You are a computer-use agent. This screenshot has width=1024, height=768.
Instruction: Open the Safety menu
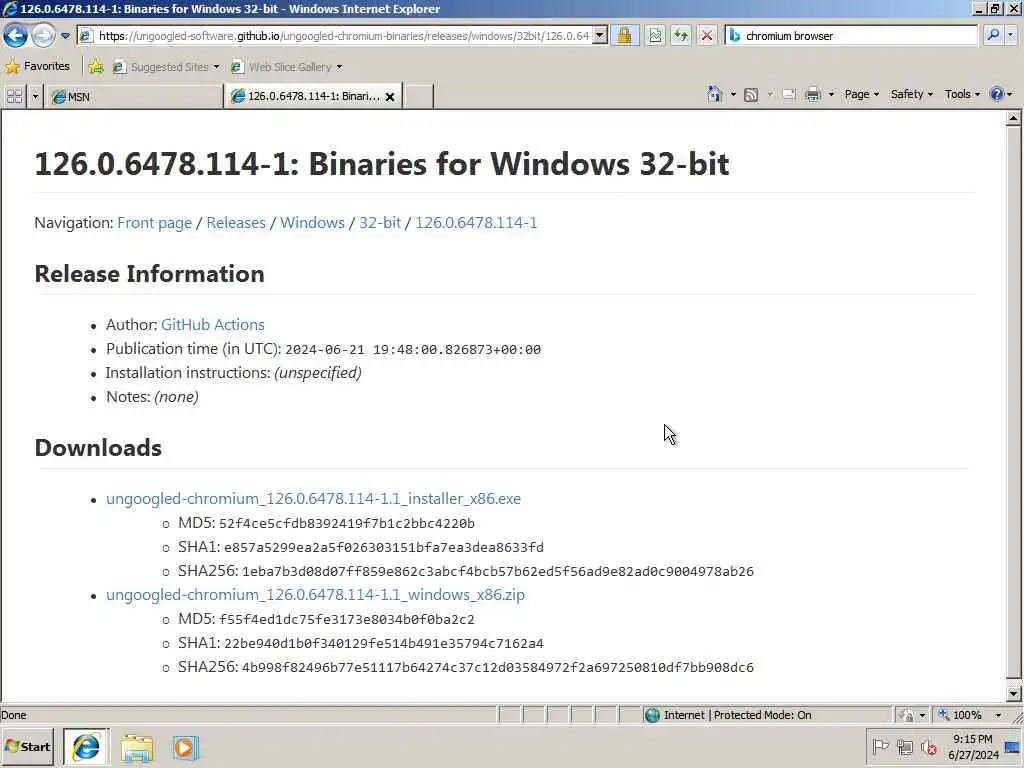pyautogui.click(x=912, y=95)
